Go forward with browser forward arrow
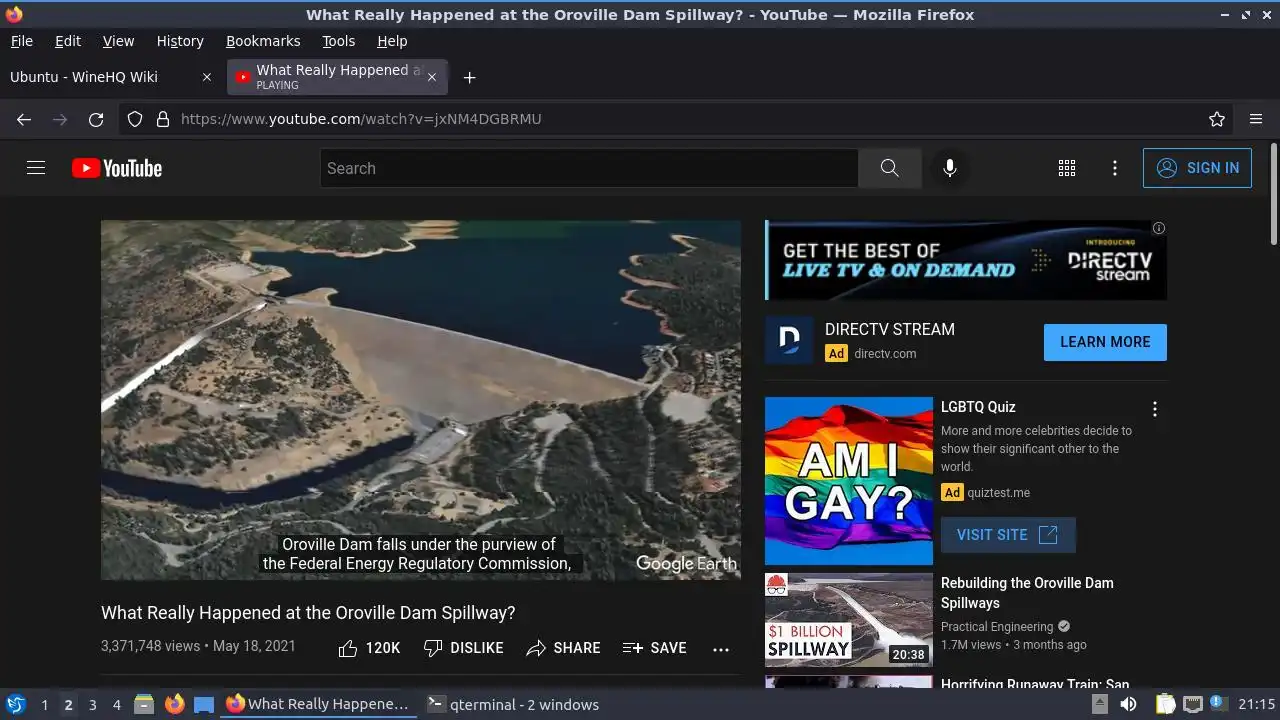The width and height of the screenshot is (1280, 720). 60,119
